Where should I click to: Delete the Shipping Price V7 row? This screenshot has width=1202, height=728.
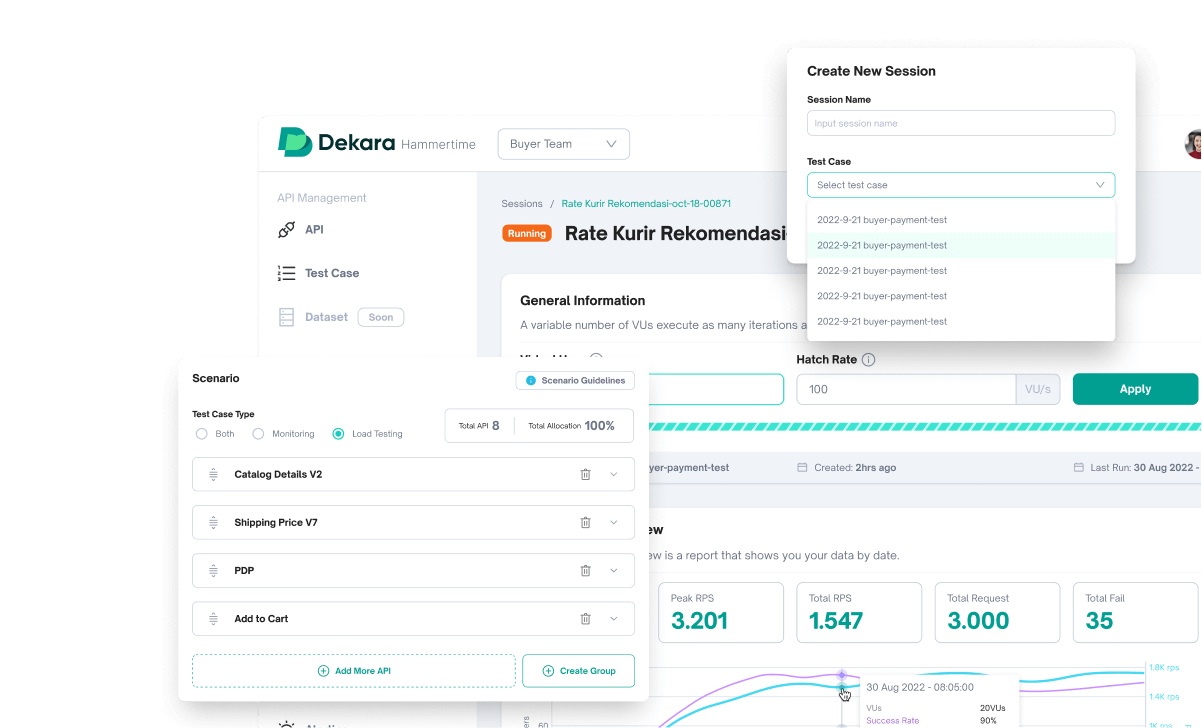[586, 522]
